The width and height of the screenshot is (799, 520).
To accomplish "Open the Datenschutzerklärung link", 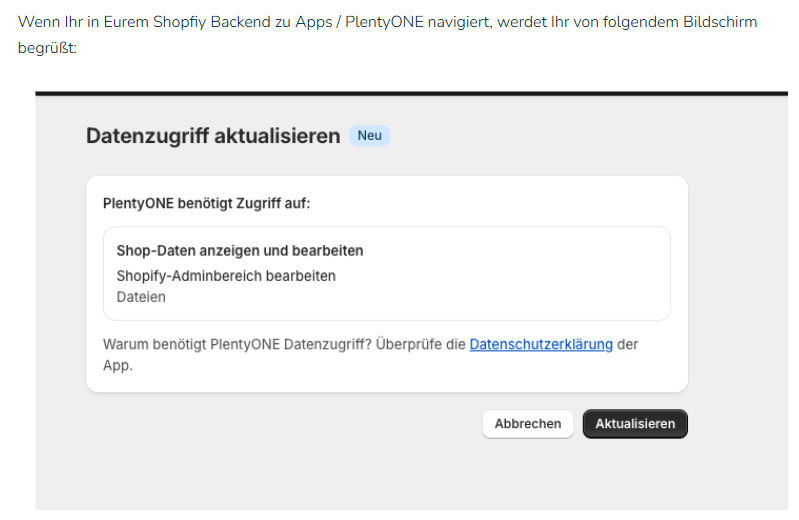I will pyautogui.click(x=540, y=344).
